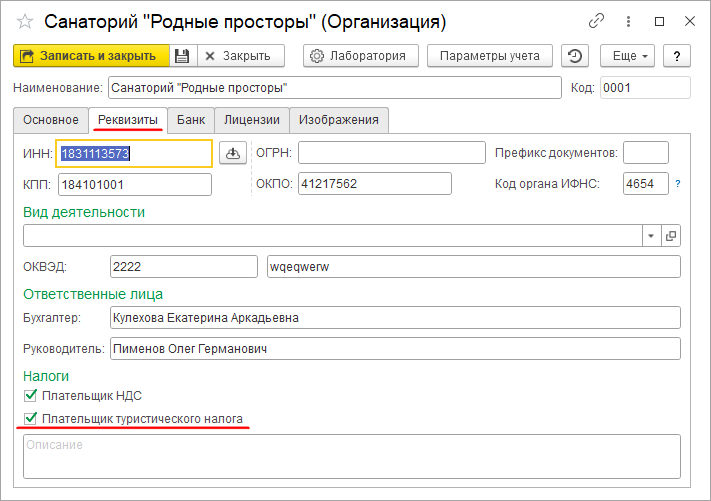Add organization to favorites star
The height and width of the screenshot is (501, 711).
coord(25,21)
